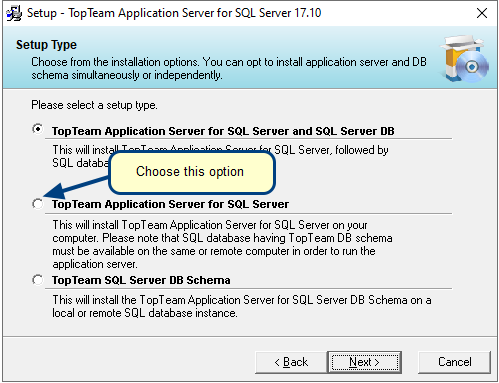The height and width of the screenshot is (383, 499).
Task: Close the setup window
Action: click(x=482, y=13)
